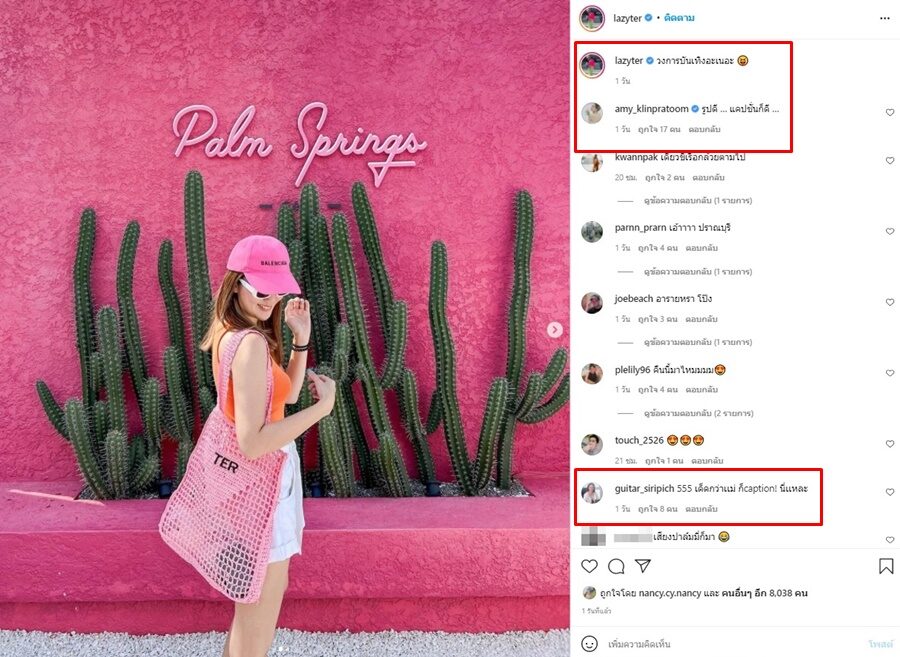This screenshot has height=657, width=900.
Task: Show the two replies under the plelily96 comment
Action: click(698, 413)
